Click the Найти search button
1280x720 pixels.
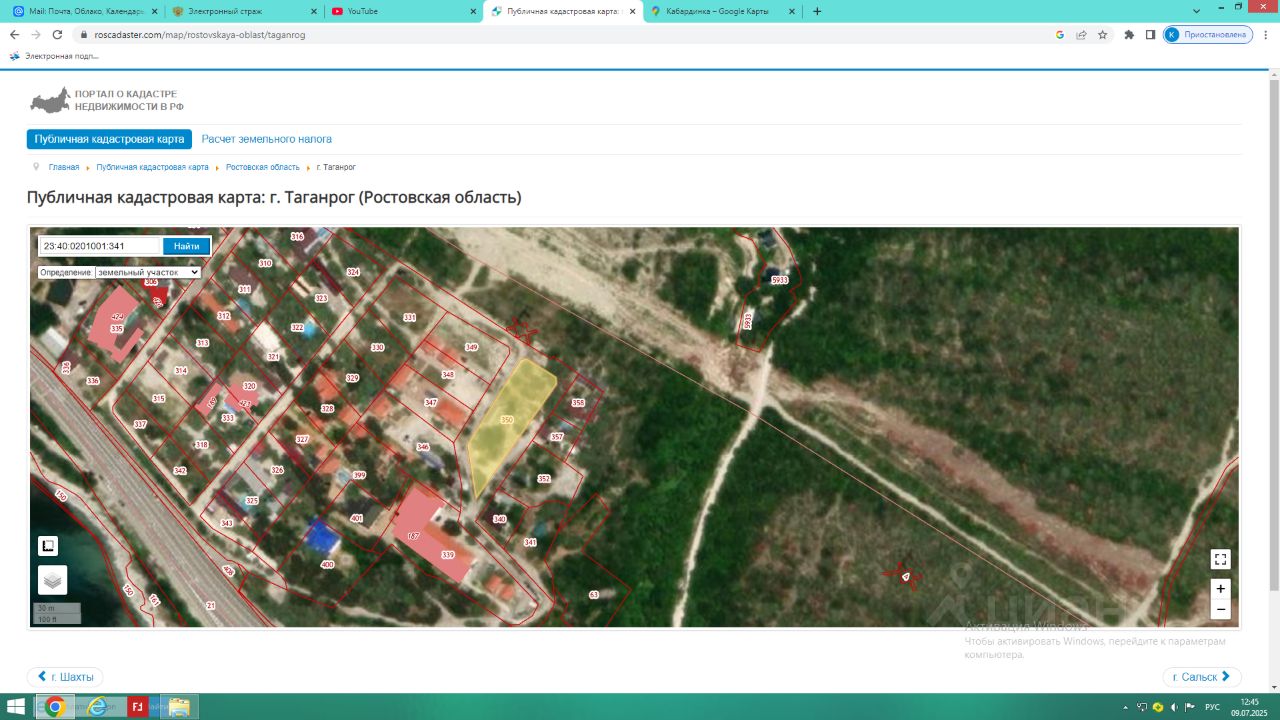tap(186, 246)
